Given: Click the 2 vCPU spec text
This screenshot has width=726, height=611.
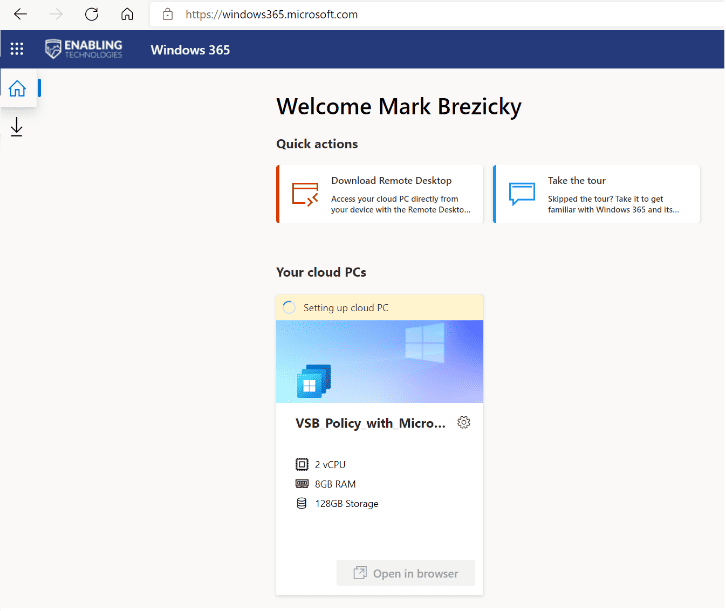Looking at the screenshot, I should 330,464.
